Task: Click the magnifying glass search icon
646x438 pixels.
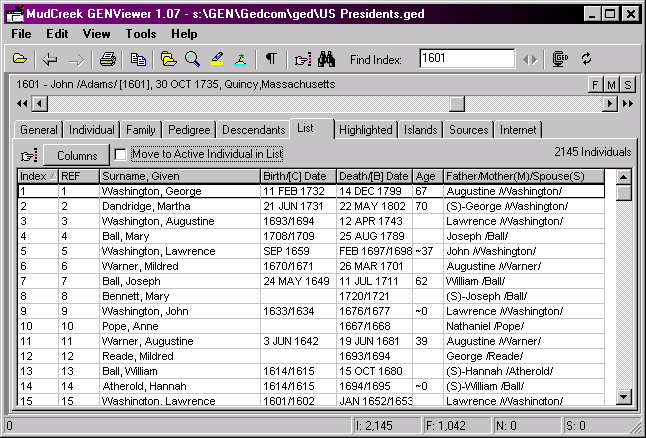Action: point(192,59)
